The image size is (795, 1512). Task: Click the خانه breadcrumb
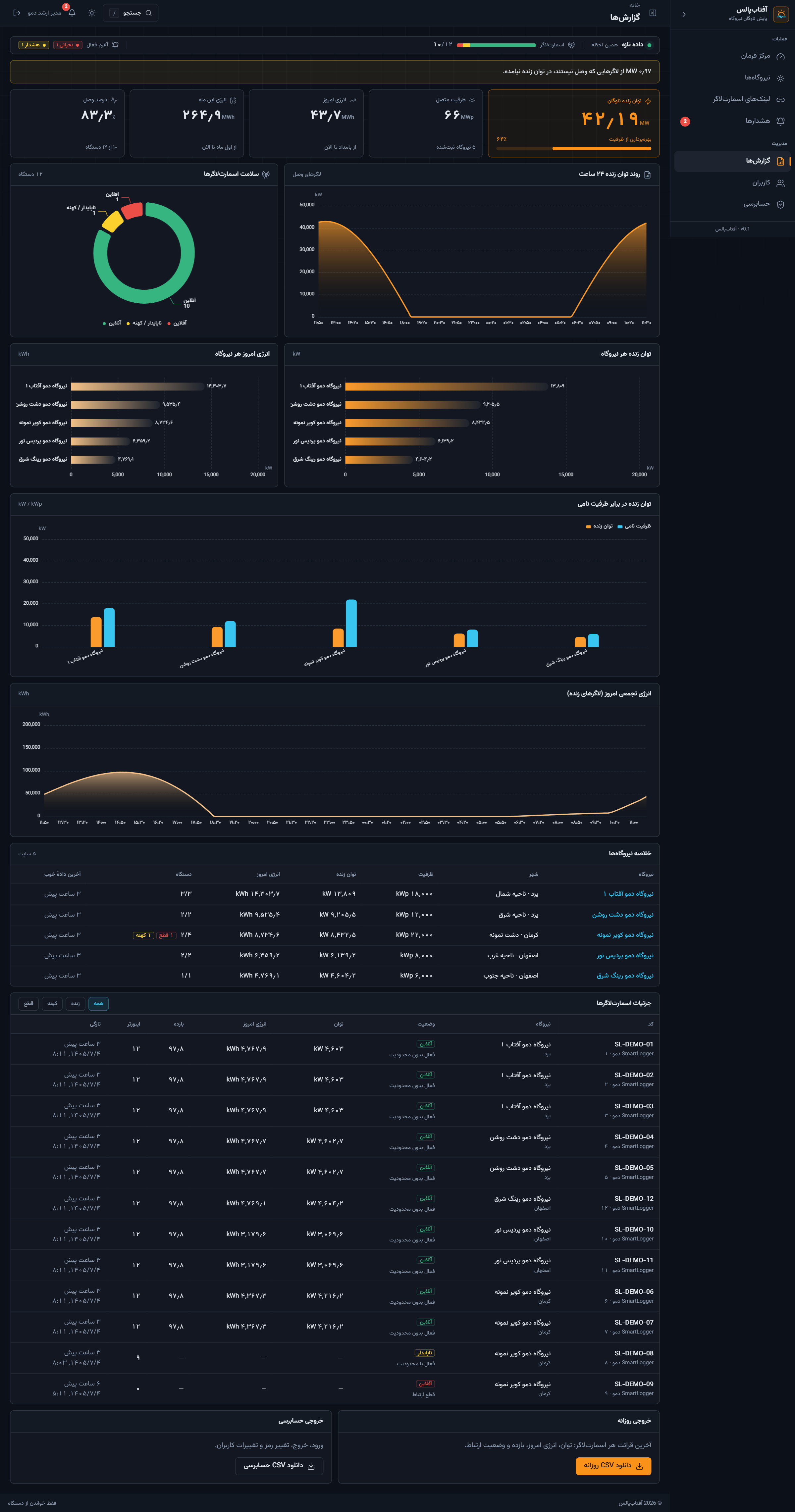(635, 5)
